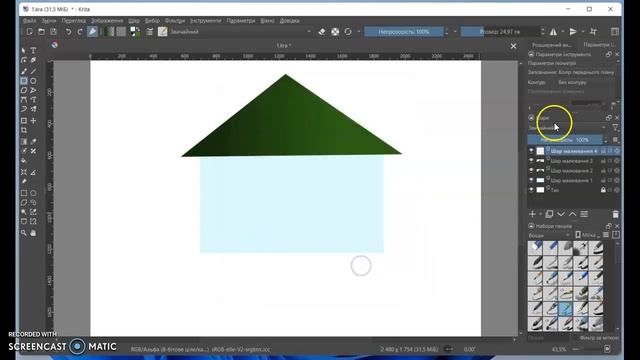Click the layer opacity slider 100%

[x=566, y=140]
